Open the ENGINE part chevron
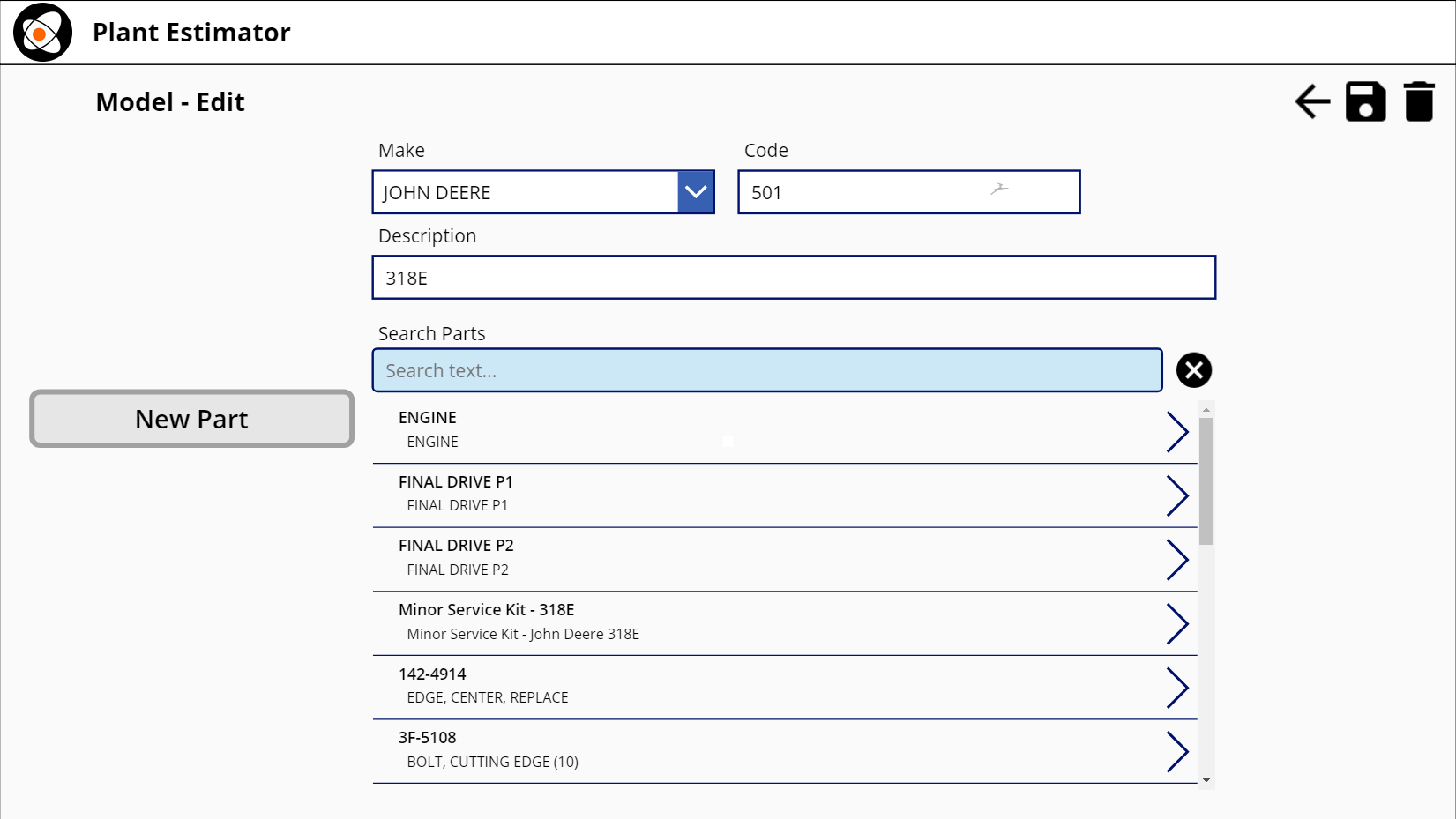Image resolution: width=1456 pixels, height=819 pixels. [x=1177, y=432]
